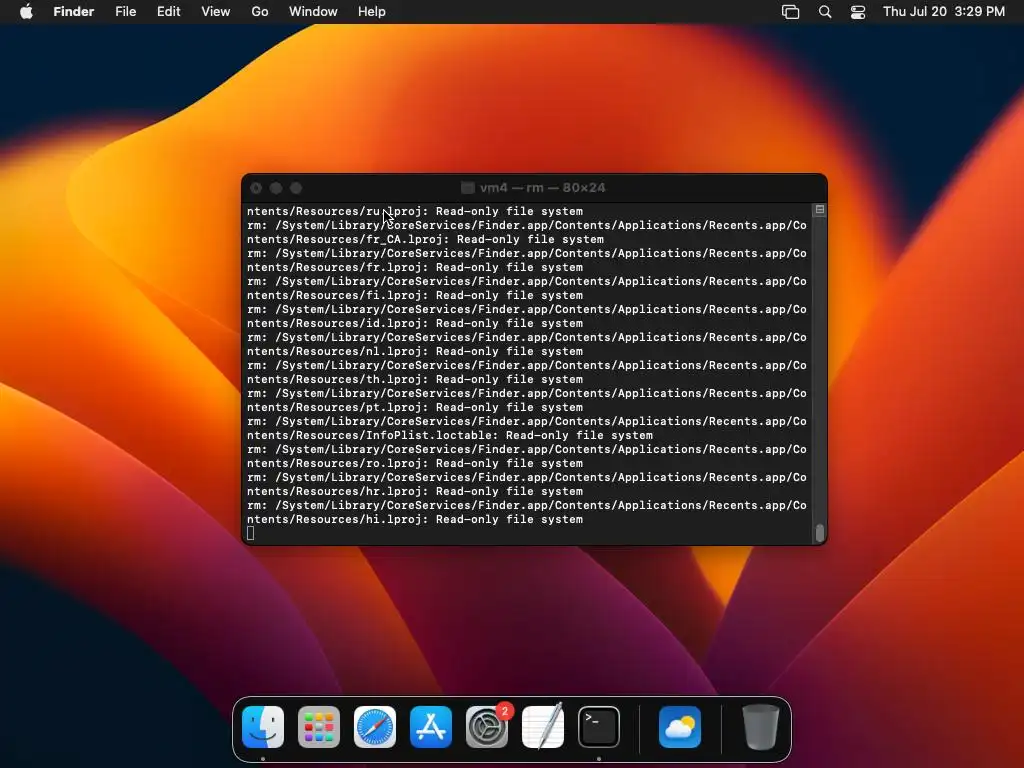Screen dimensions: 1024x768
Task: Open TextEdit from the Dock
Action: pos(543,727)
